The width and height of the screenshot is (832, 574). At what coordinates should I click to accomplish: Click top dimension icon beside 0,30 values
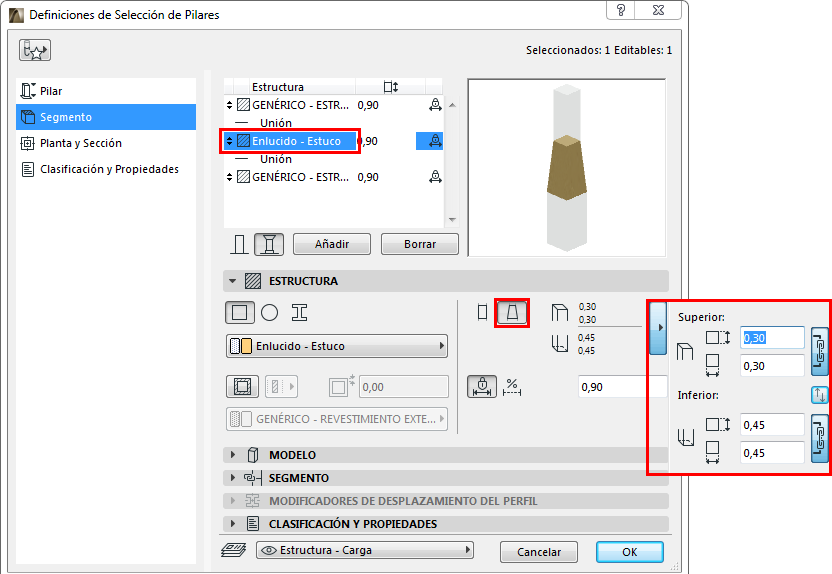point(559,313)
